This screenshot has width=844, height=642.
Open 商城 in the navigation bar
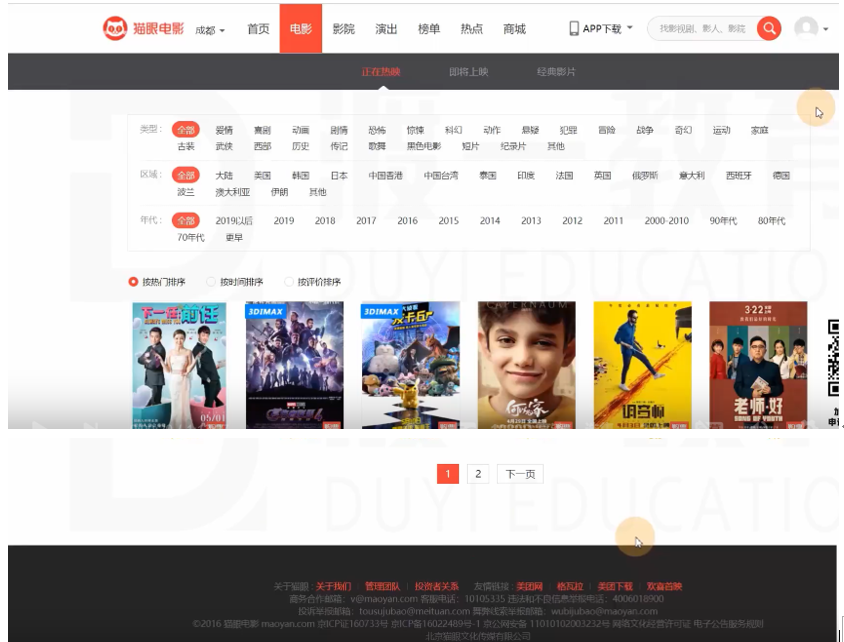click(x=515, y=29)
